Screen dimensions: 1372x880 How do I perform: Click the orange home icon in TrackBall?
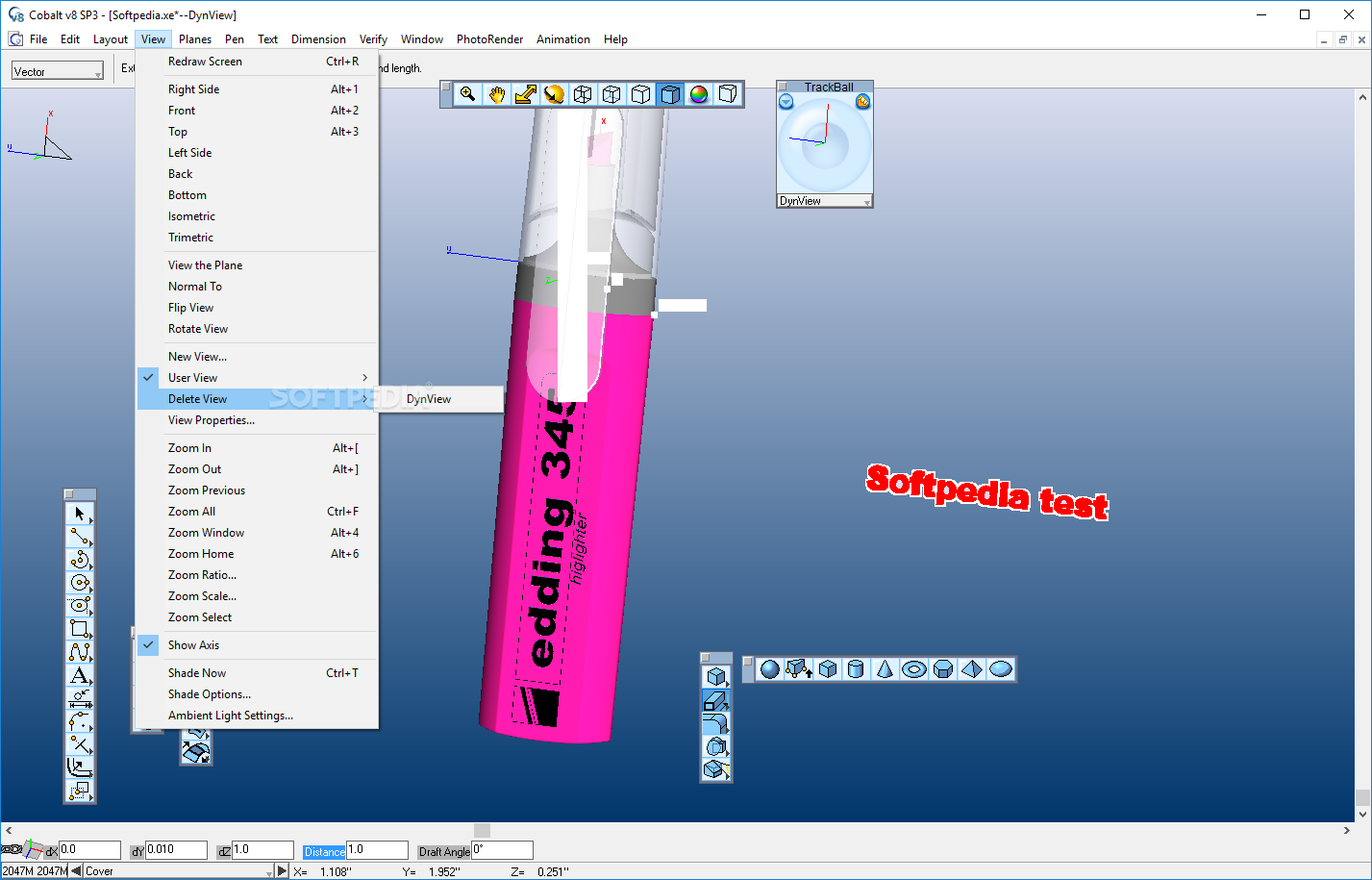click(862, 101)
